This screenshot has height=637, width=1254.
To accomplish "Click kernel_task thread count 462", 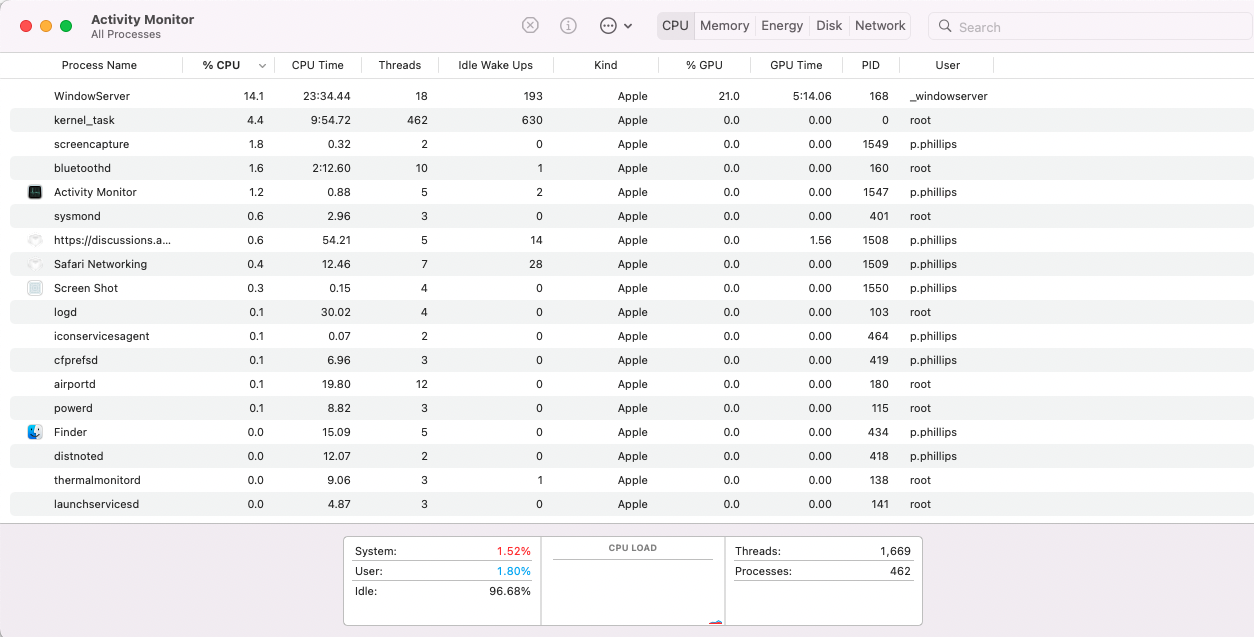I will pos(417,120).
